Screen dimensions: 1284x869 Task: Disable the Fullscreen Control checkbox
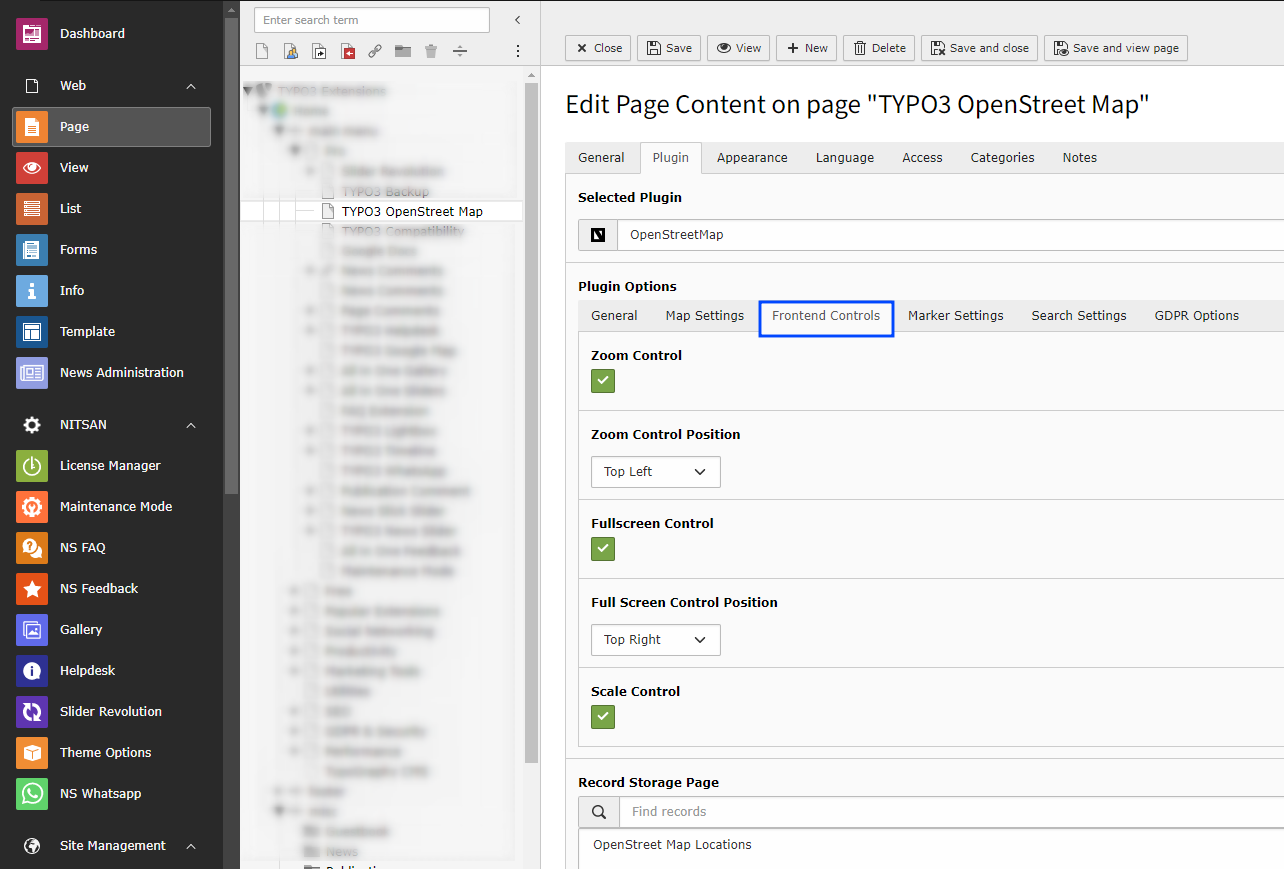coord(603,549)
